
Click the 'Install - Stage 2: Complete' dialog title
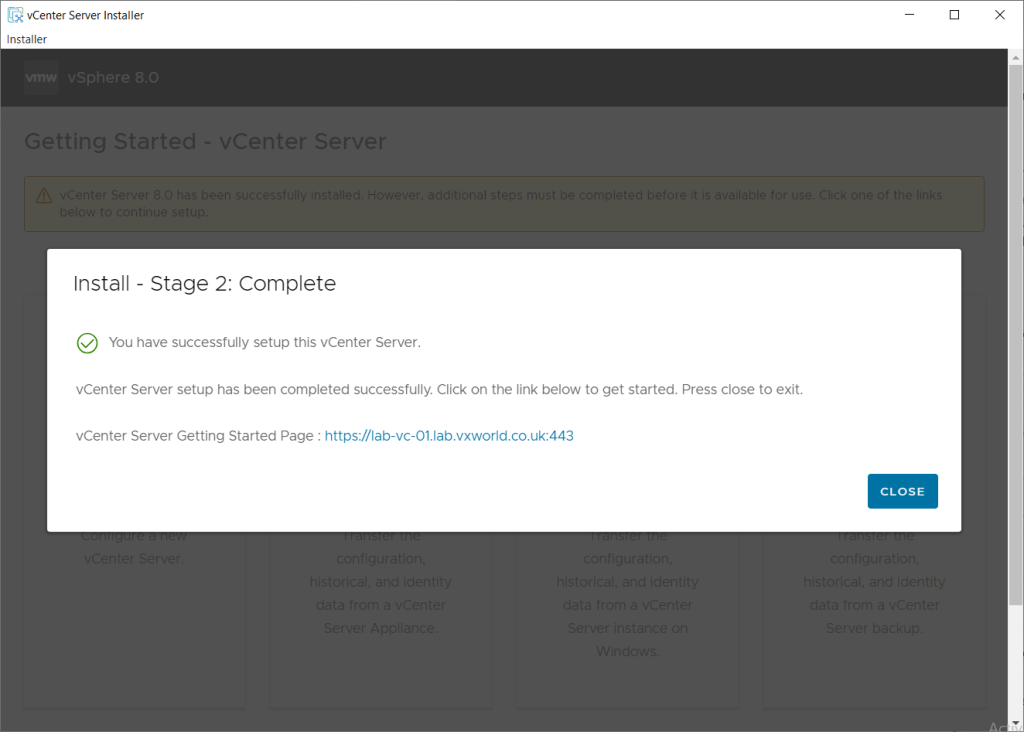pos(204,284)
